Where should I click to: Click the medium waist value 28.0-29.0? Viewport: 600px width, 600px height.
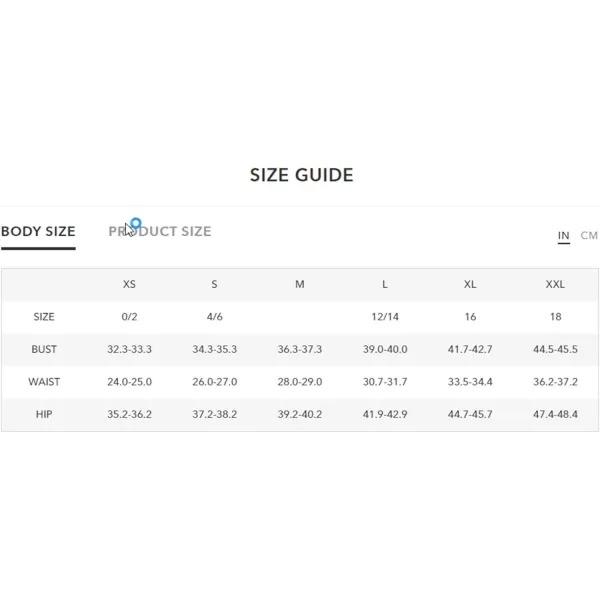point(300,382)
